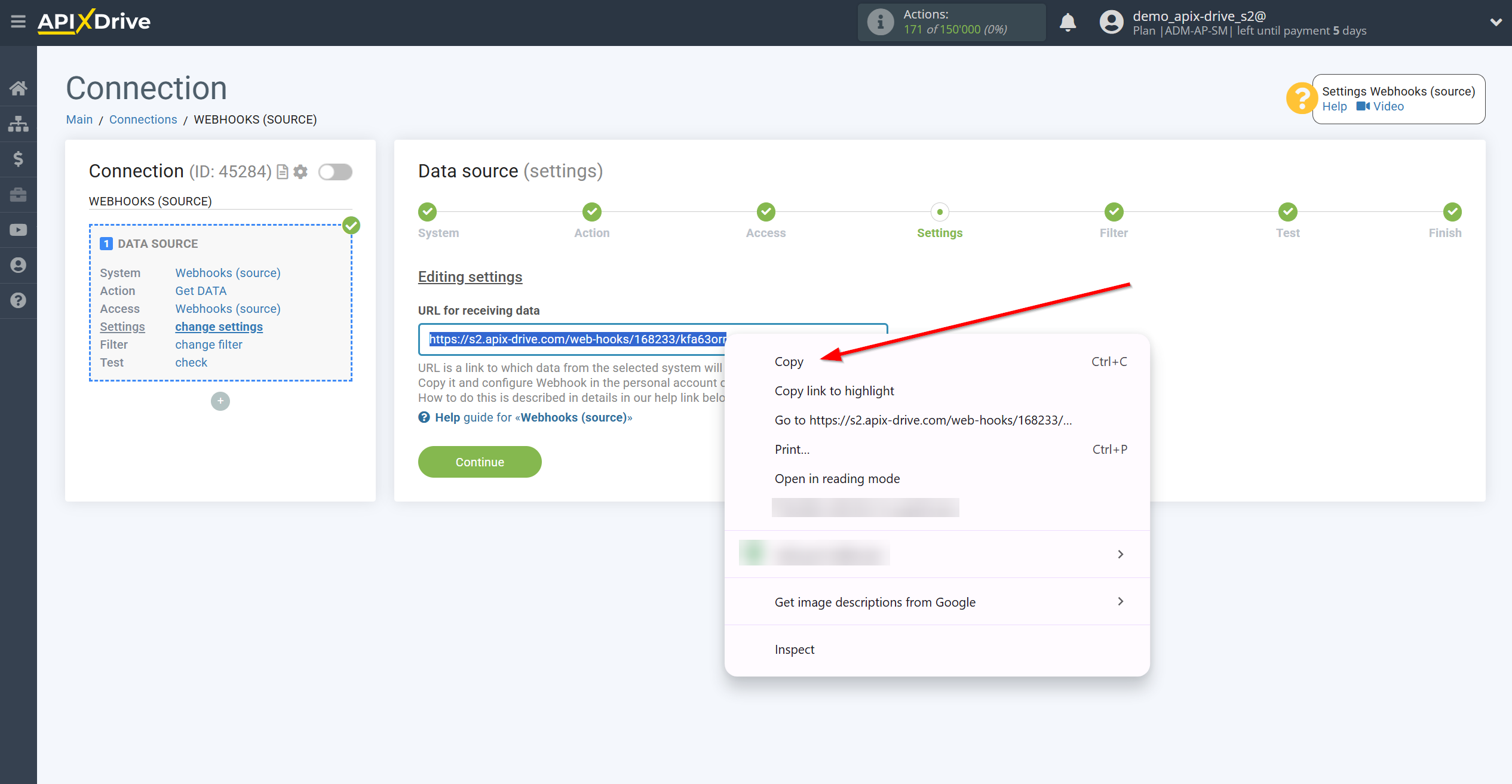Viewport: 1512px width, 784px height.
Task: Click the ApiX-Drive logo
Action: (94, 21)
